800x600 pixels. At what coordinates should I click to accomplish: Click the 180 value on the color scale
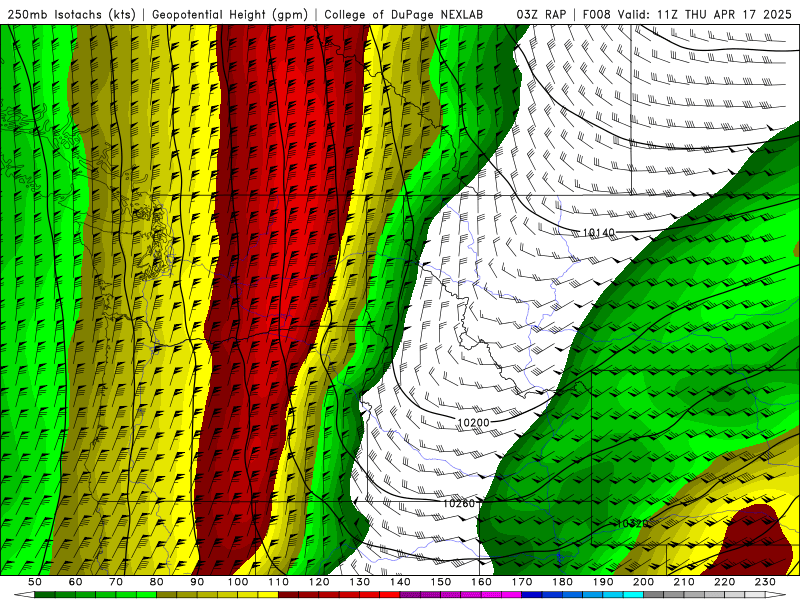(x=562, y=582)
